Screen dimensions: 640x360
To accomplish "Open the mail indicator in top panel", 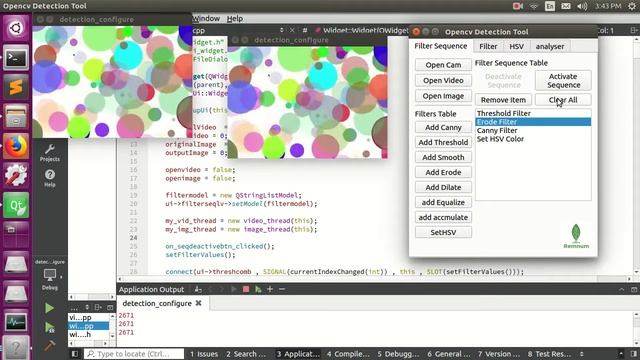I will pyautogui.click(x=566, y=6).
